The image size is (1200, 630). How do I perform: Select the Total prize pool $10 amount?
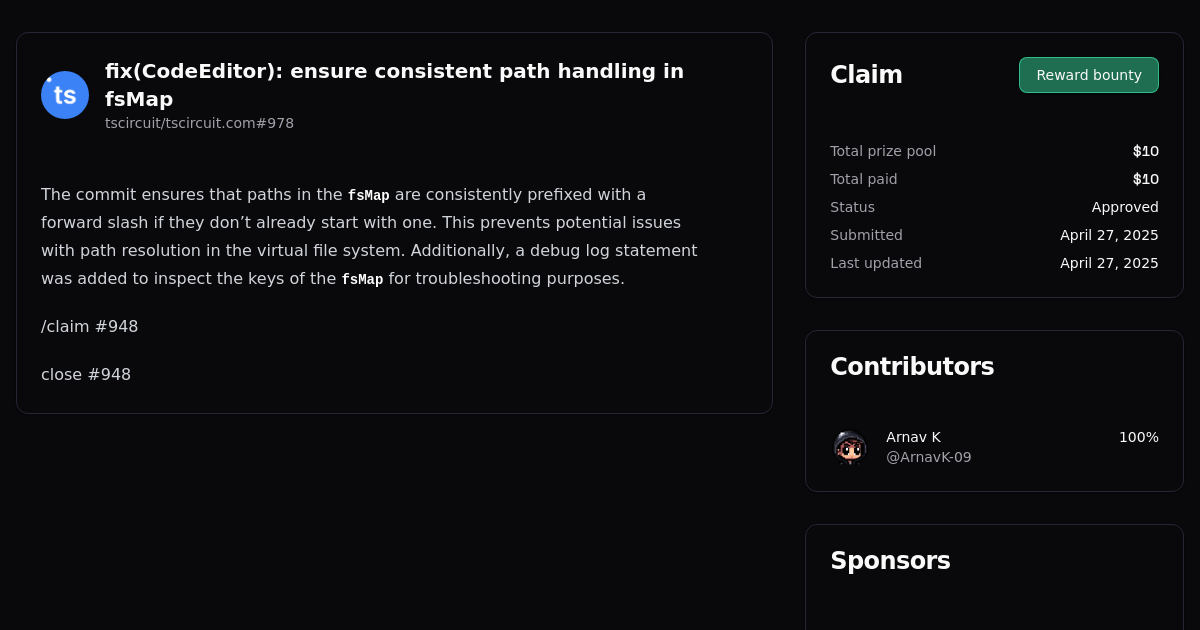[1146, 151]
